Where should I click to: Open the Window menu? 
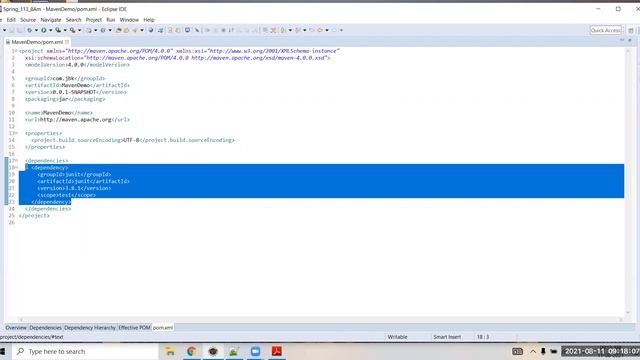129,20
